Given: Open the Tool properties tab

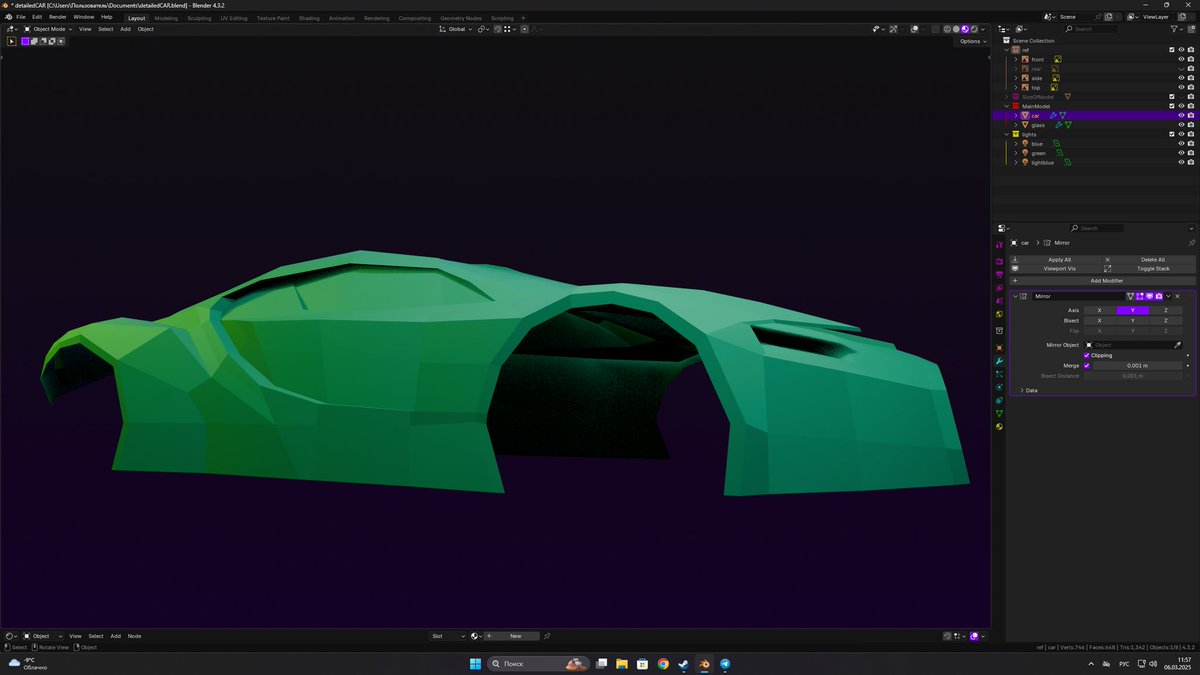Looking at the screenshot, I should tap(999, 245).
